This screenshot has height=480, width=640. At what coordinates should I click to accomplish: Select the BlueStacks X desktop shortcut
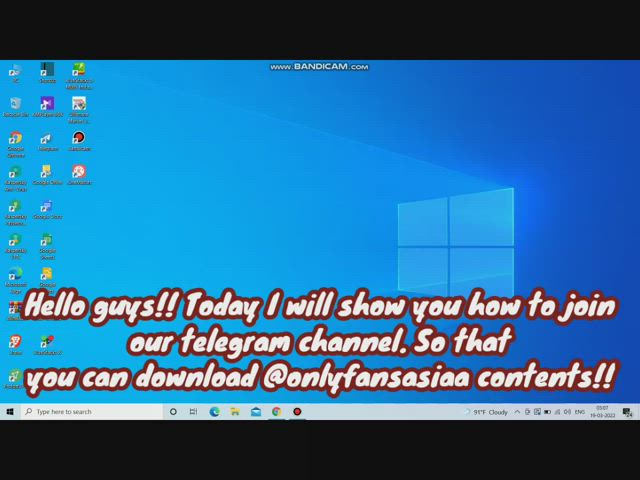[47, 345]
